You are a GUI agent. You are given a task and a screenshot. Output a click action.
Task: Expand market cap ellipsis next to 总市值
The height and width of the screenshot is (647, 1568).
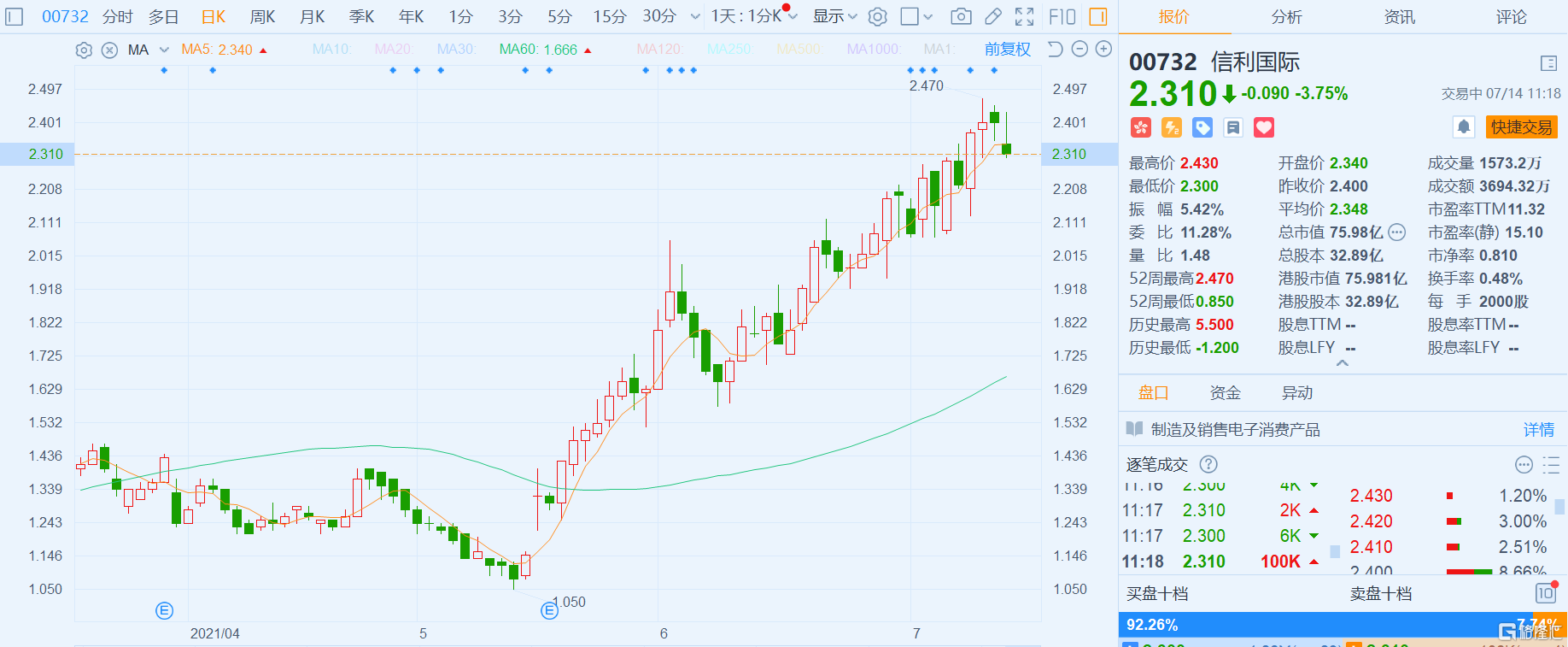pyautogui.click(x=1396, y=232)
